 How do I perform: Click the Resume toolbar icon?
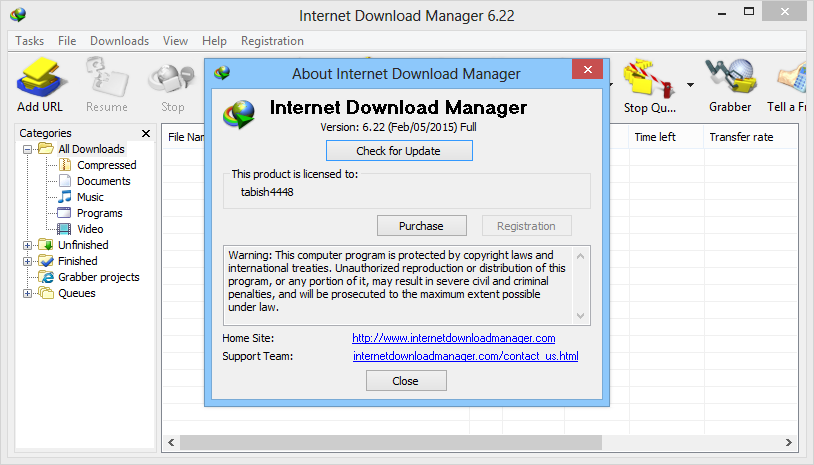(x=107, y=85)
